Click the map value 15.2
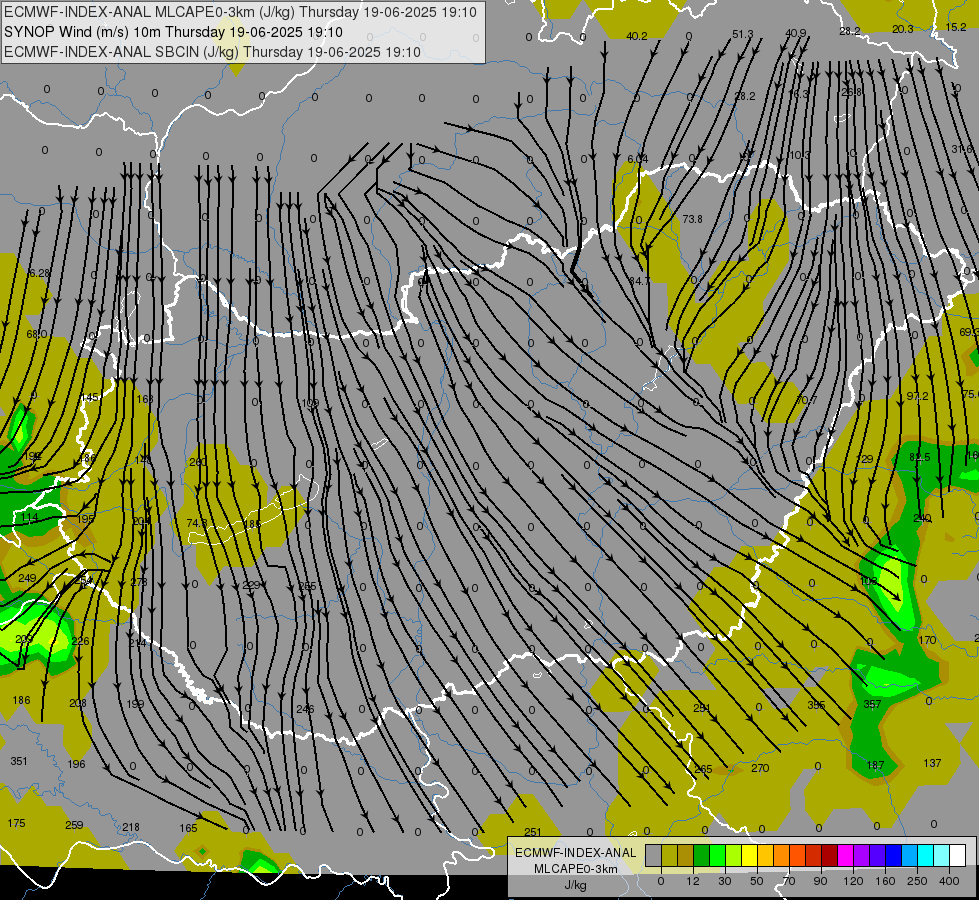This screenshot has width=979, height=900. click(x=956, y=27)
